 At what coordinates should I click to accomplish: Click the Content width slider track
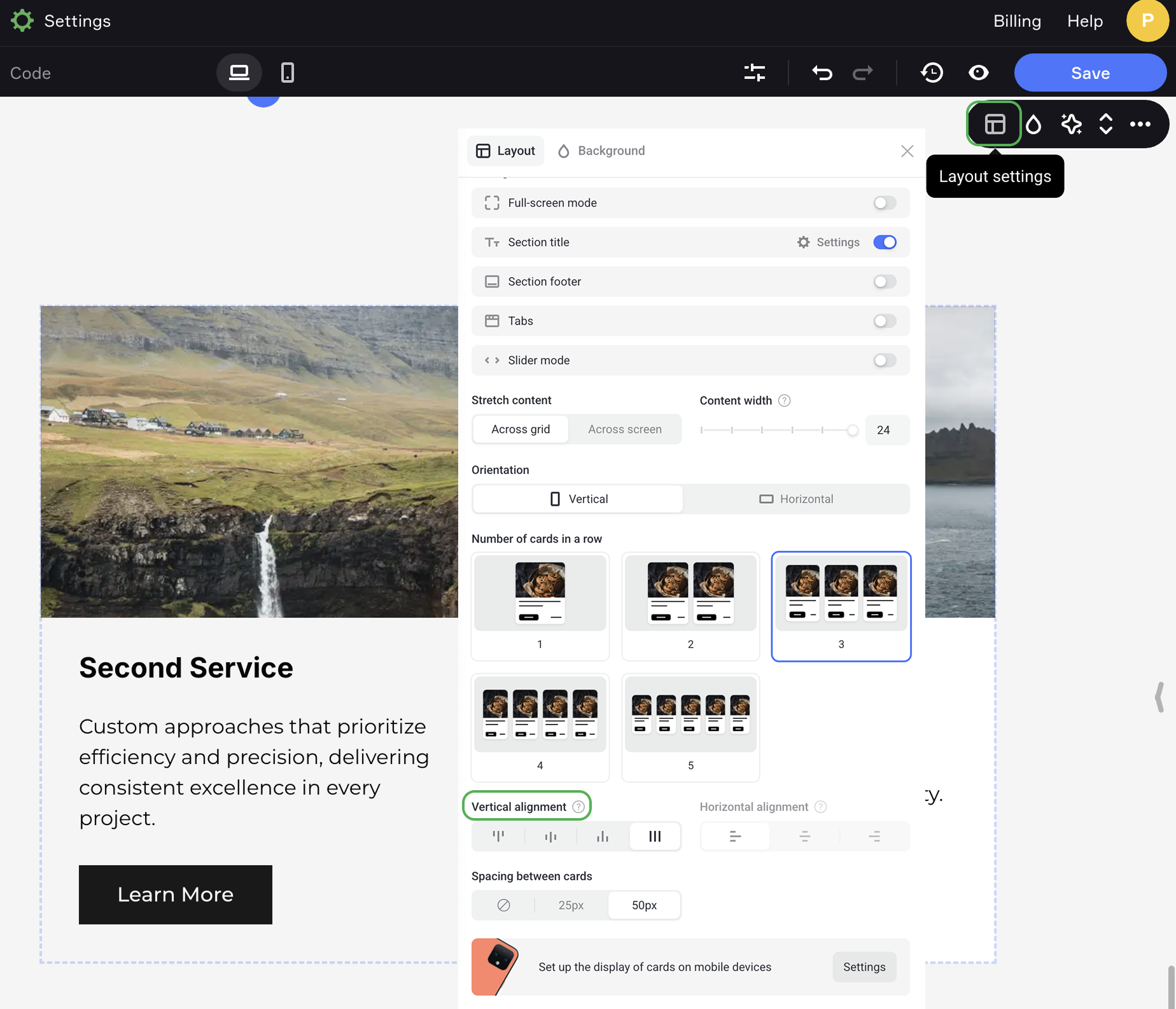pyautogui.click(x=776, y=431)
